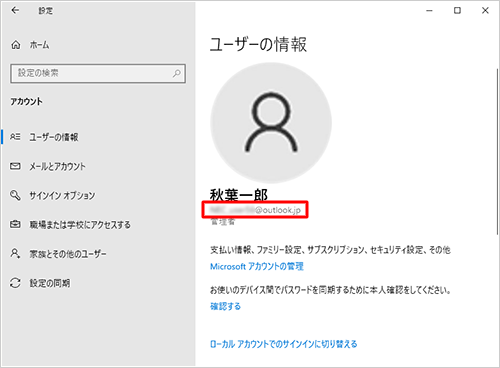Screen dimensions: 500x368
Task: Open Microsoft アカウントの管理 link
Action: pos(257,266)
